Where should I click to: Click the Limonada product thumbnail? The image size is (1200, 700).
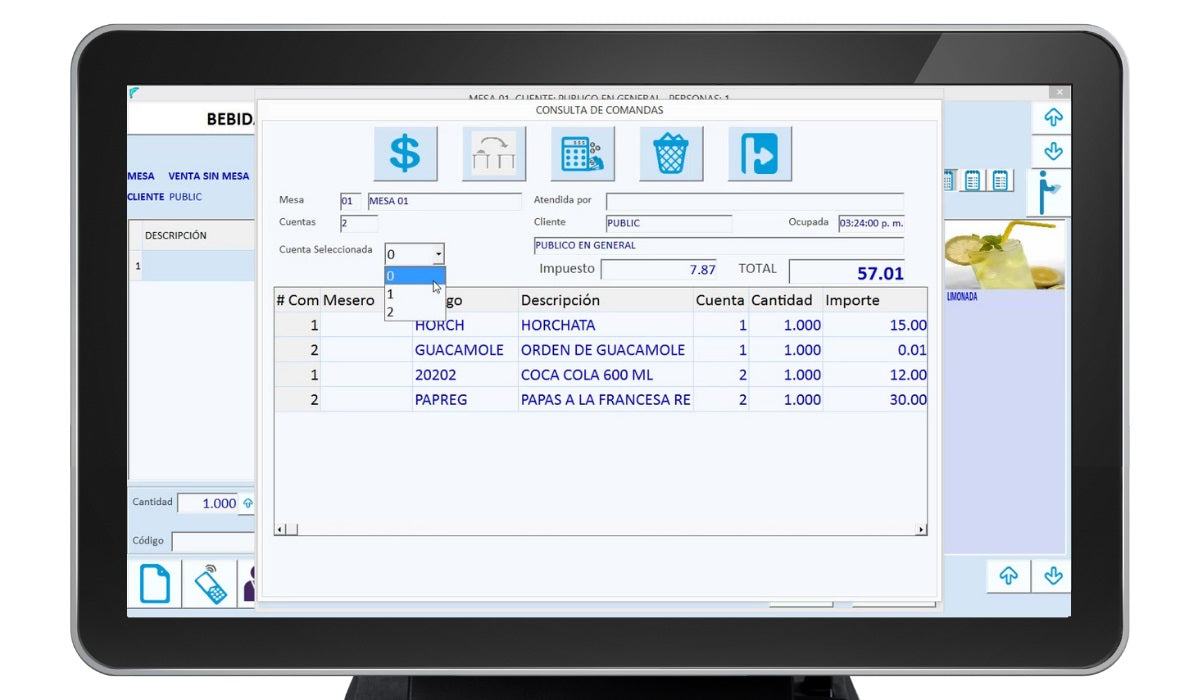(1004, 256)
